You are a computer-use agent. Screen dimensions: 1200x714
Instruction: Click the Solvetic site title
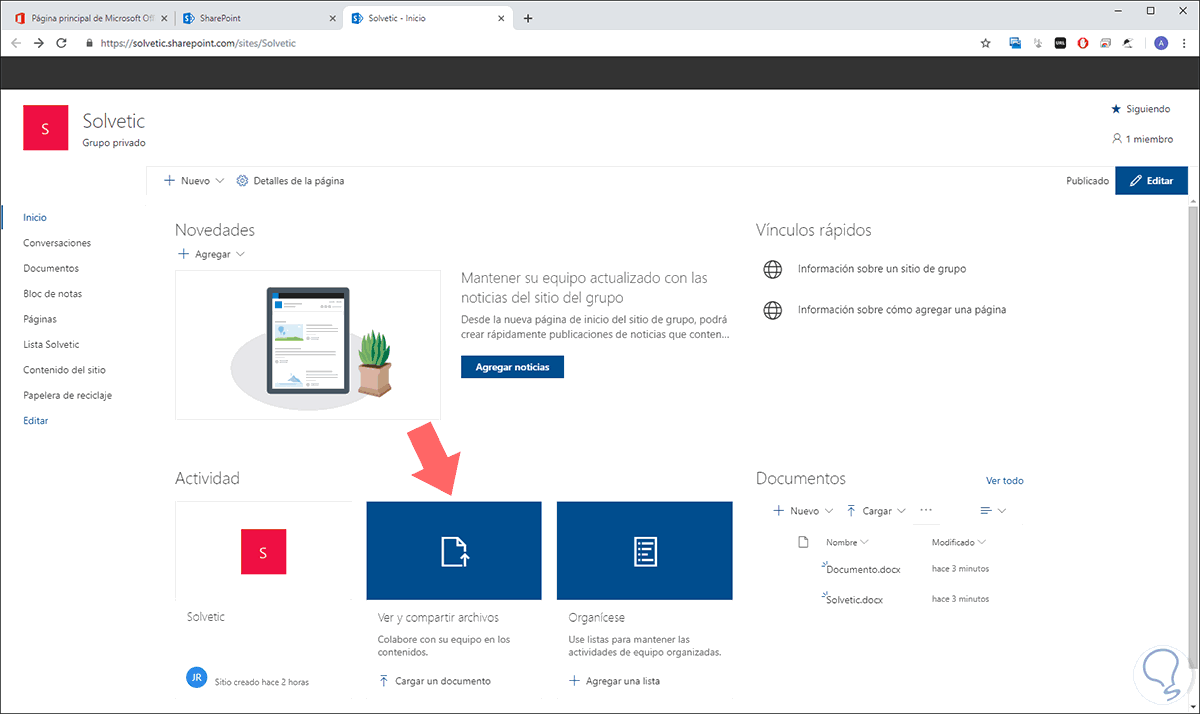click(114, 121)
